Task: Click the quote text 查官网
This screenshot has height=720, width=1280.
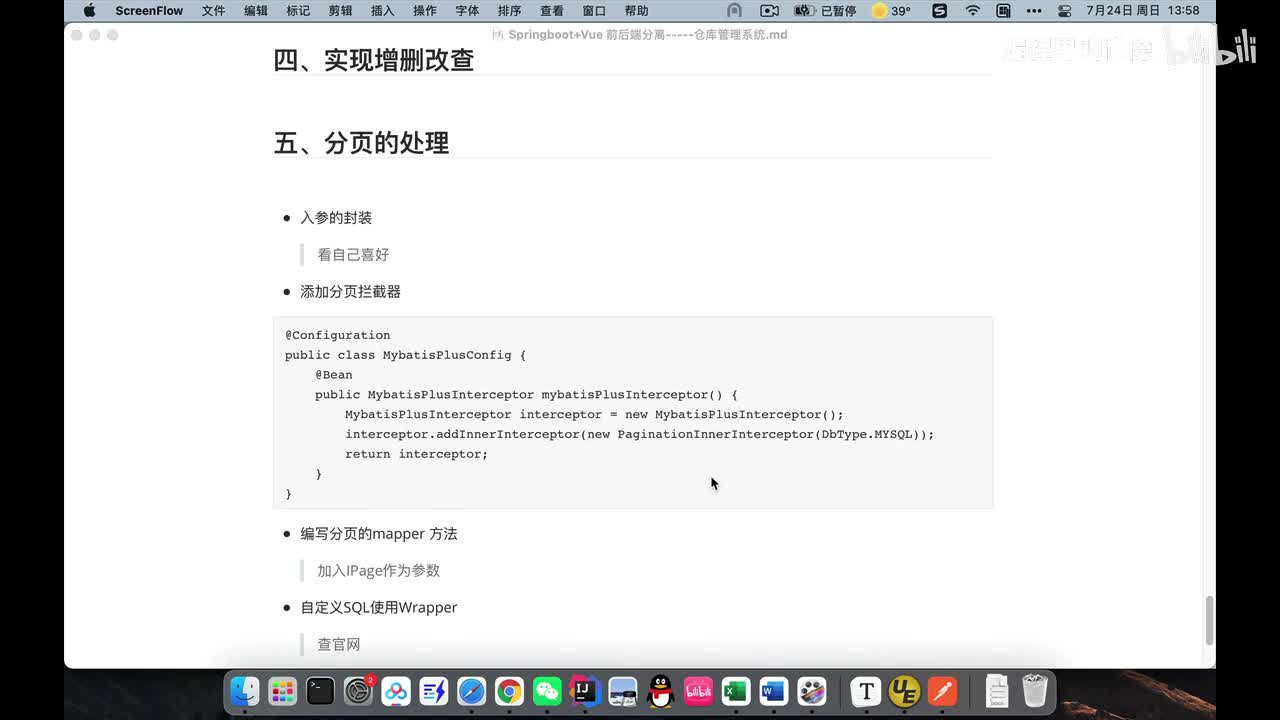Action: pos(339,644)
